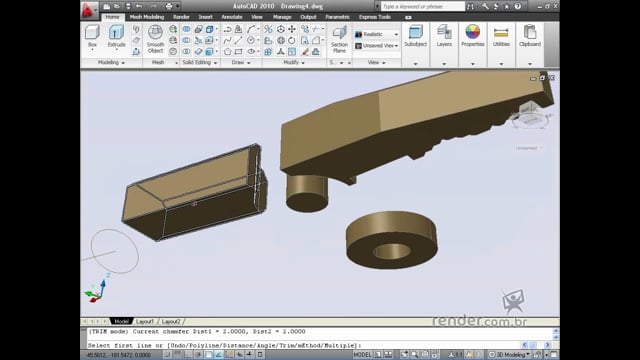Open the 3D Modeling workspace dropdown
640x360 pixels.
(x=510, y=355)
